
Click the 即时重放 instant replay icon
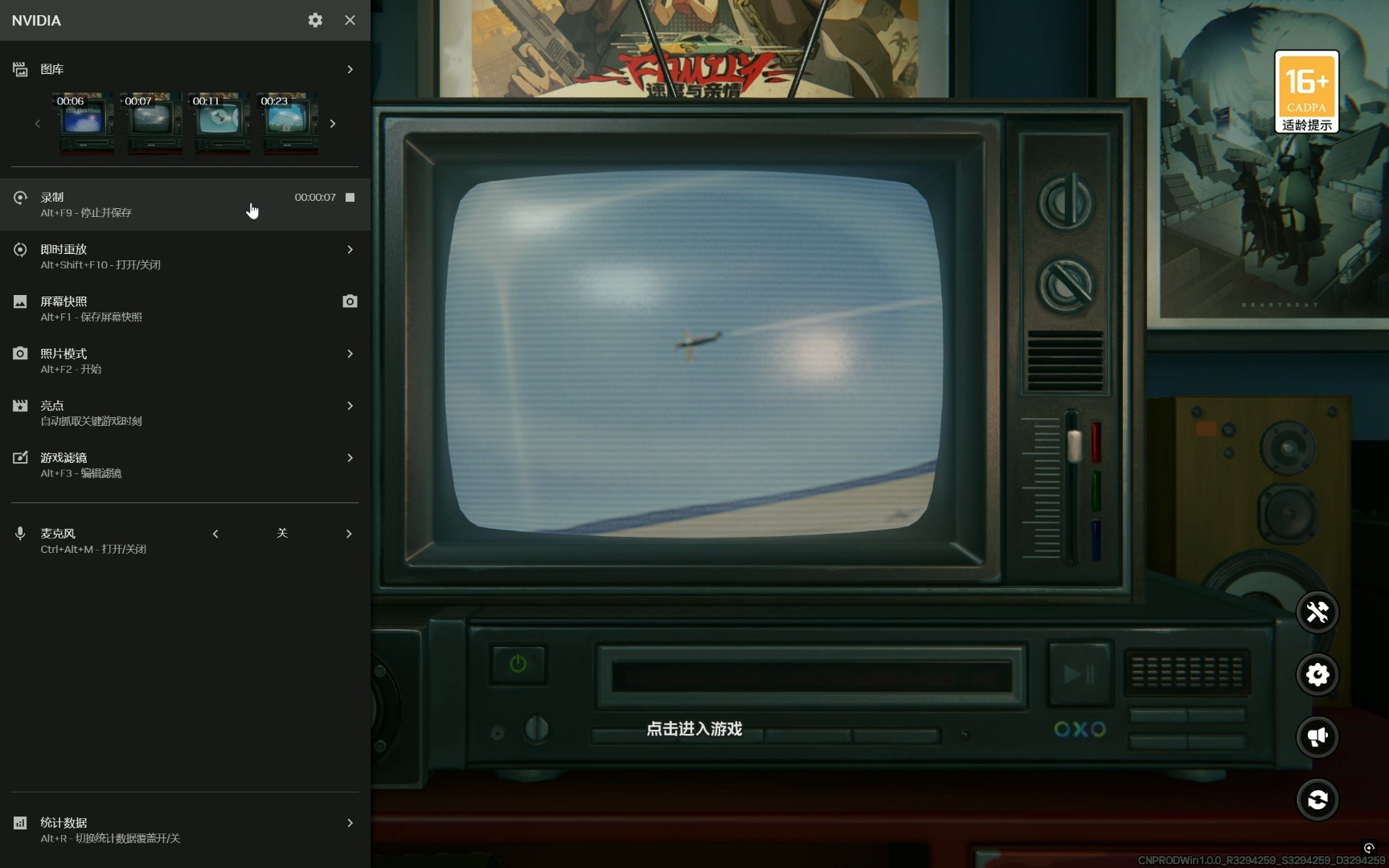coord(20,250)
